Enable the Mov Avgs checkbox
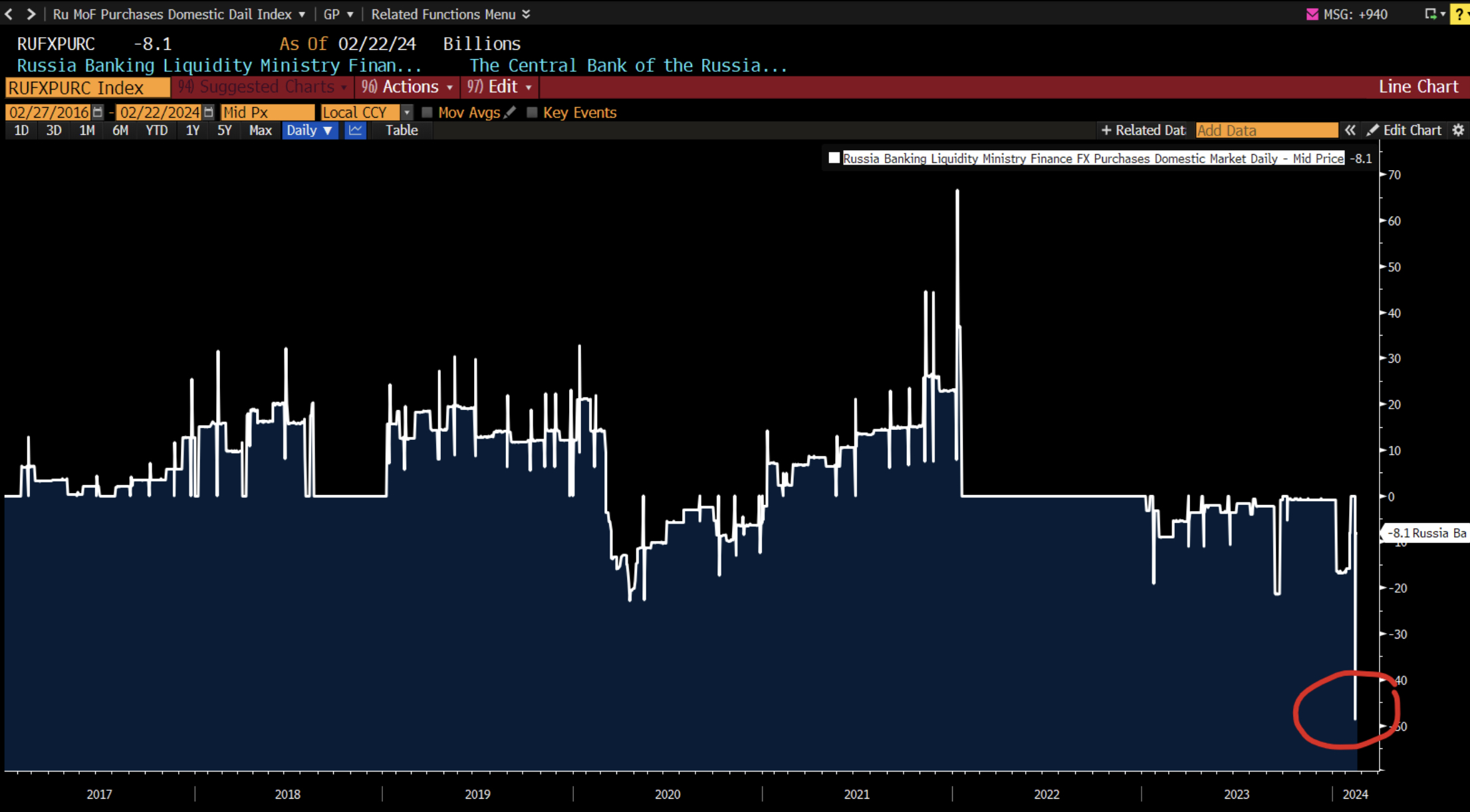 pyautogui.click(x=428, y=112)
